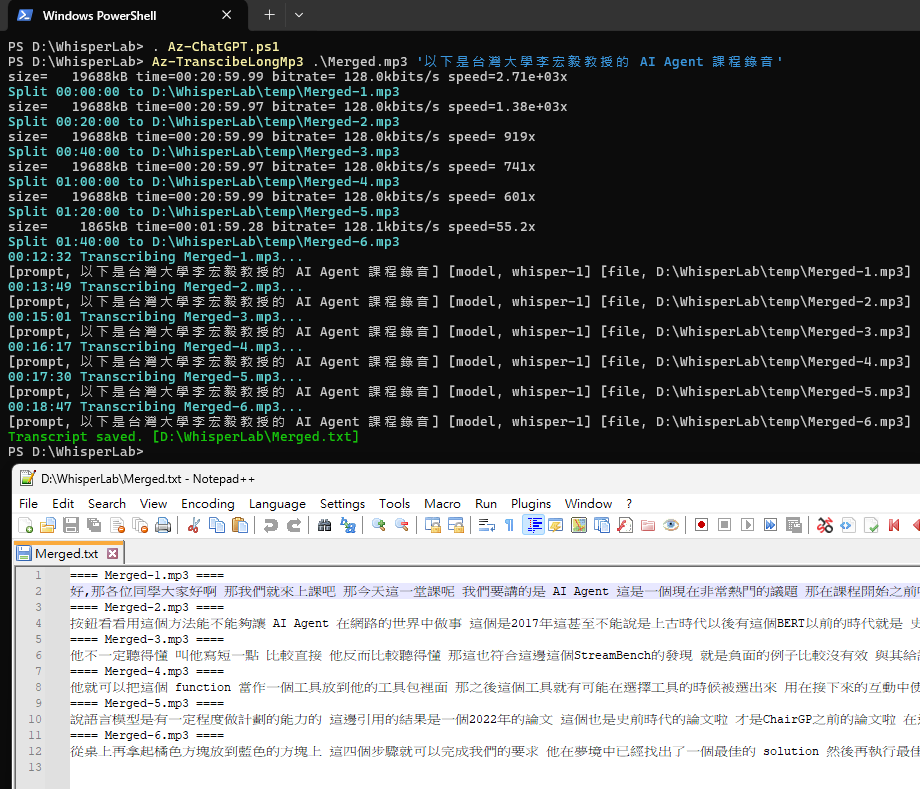Click the Cut scissors icon

click(x=194, y=525)
